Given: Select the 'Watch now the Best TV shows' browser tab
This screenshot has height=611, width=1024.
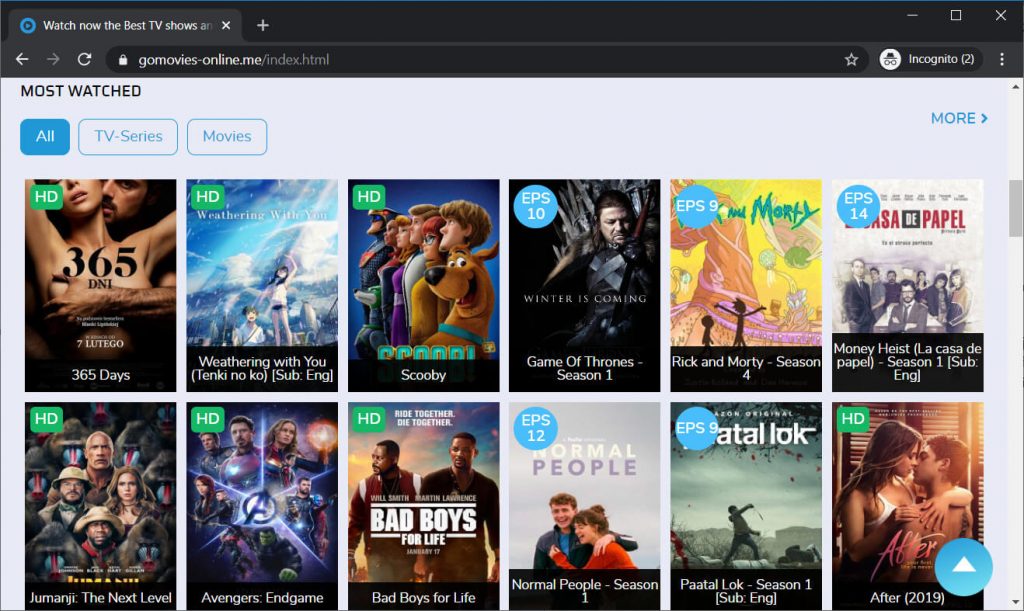Looking at the screenshot, I should coord(125,25).
